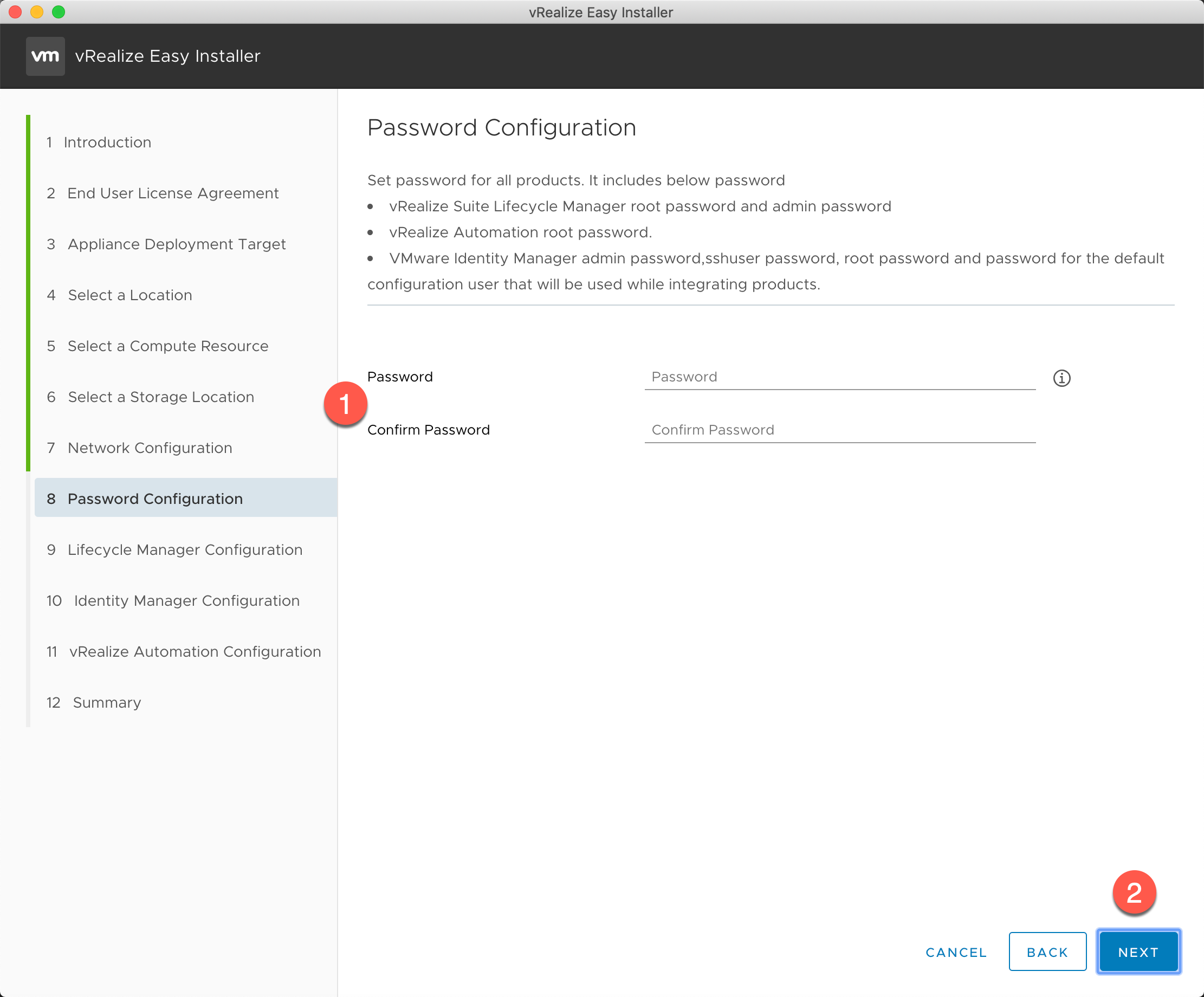The width and height of the screenshot is (1204, 997).
Task: Click the VMware vm logo icon
Action: (46, 56)
